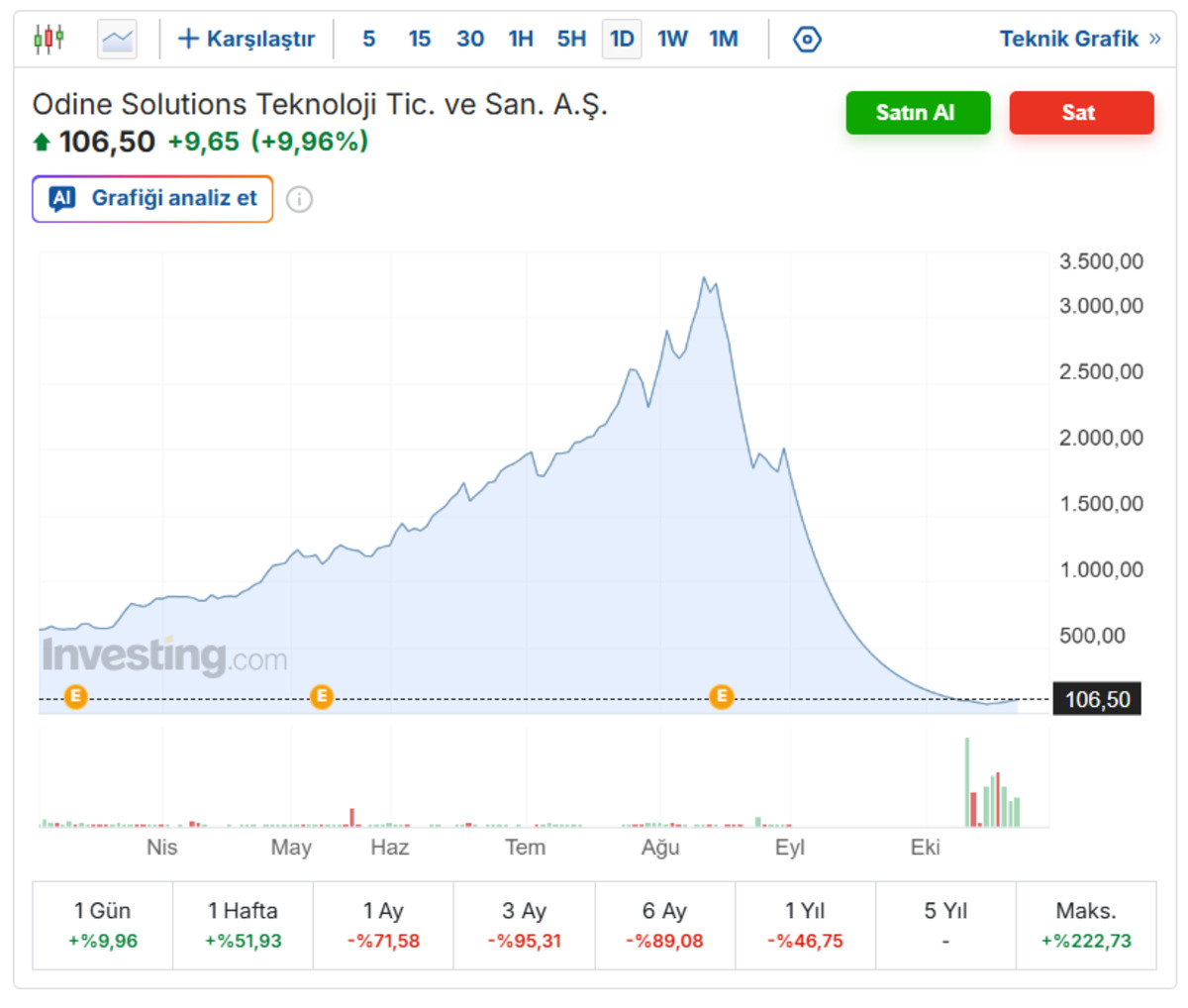
Task: Click the Eki month label
Action: (926, 848)
